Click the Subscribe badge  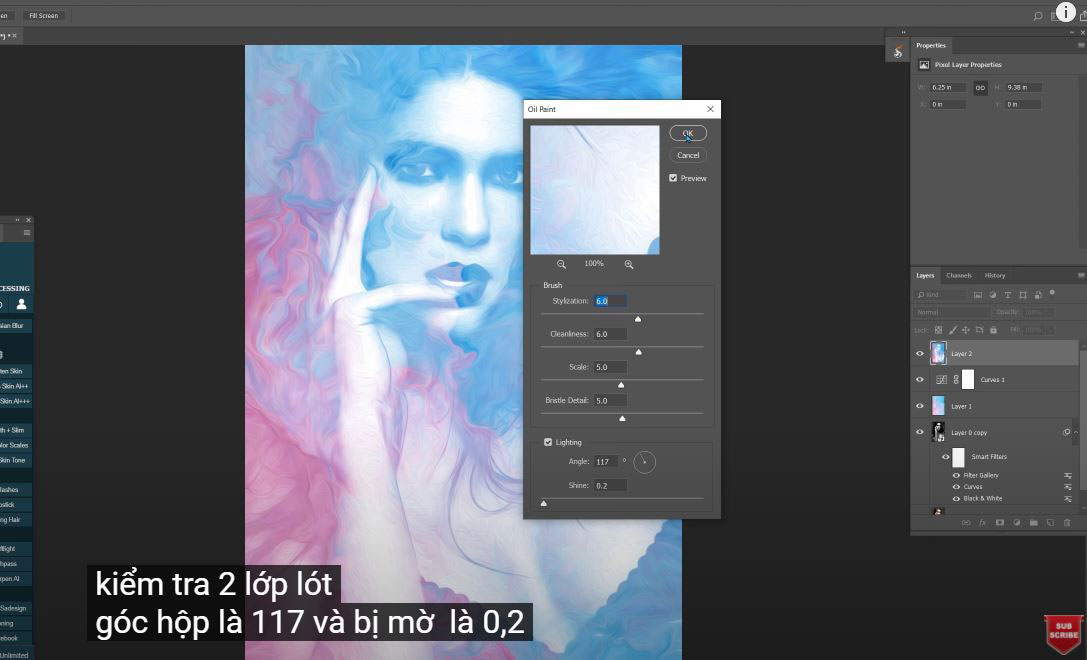pos(1063,634)
